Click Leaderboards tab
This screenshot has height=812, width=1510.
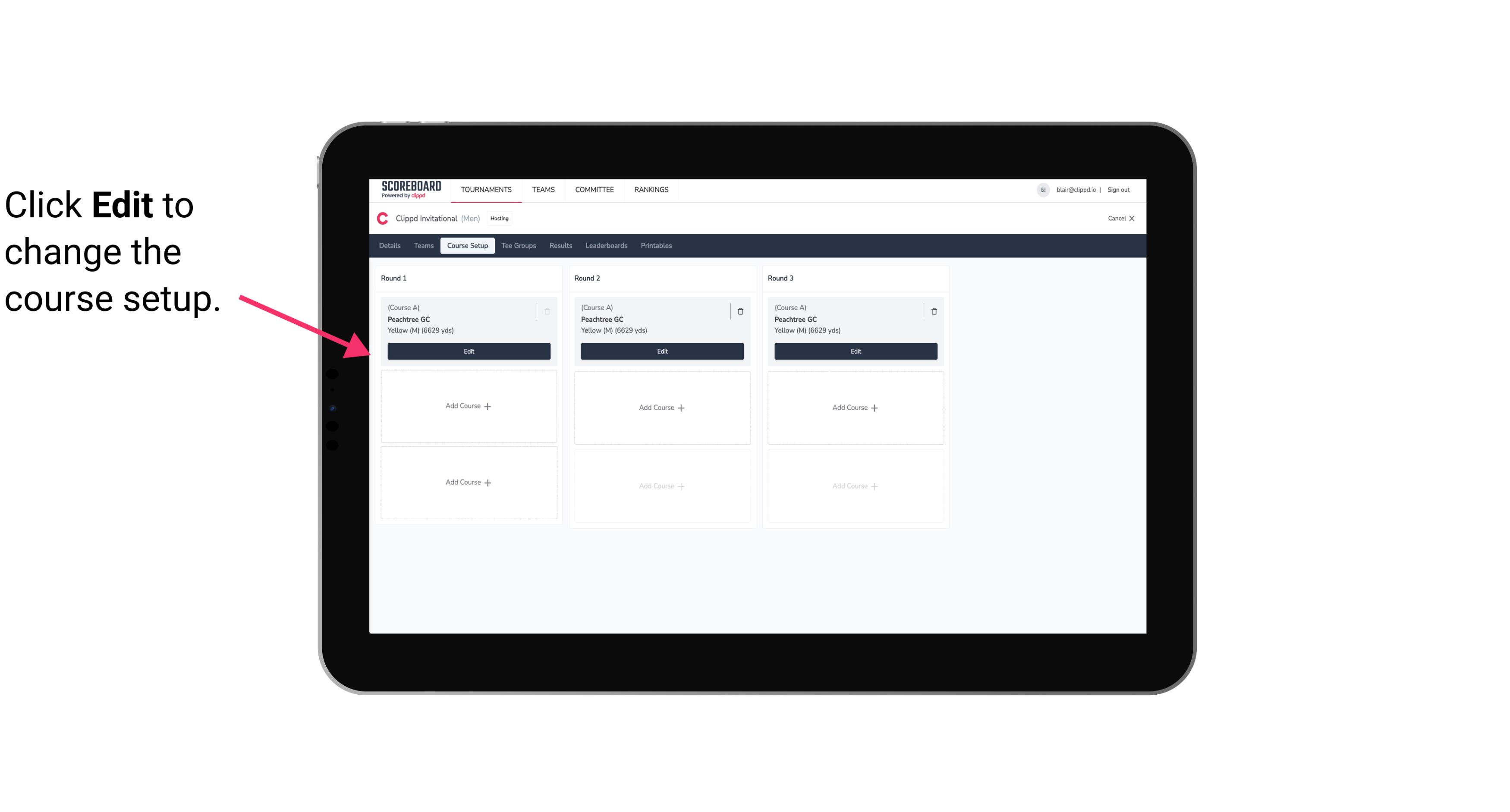pos(606,246)
